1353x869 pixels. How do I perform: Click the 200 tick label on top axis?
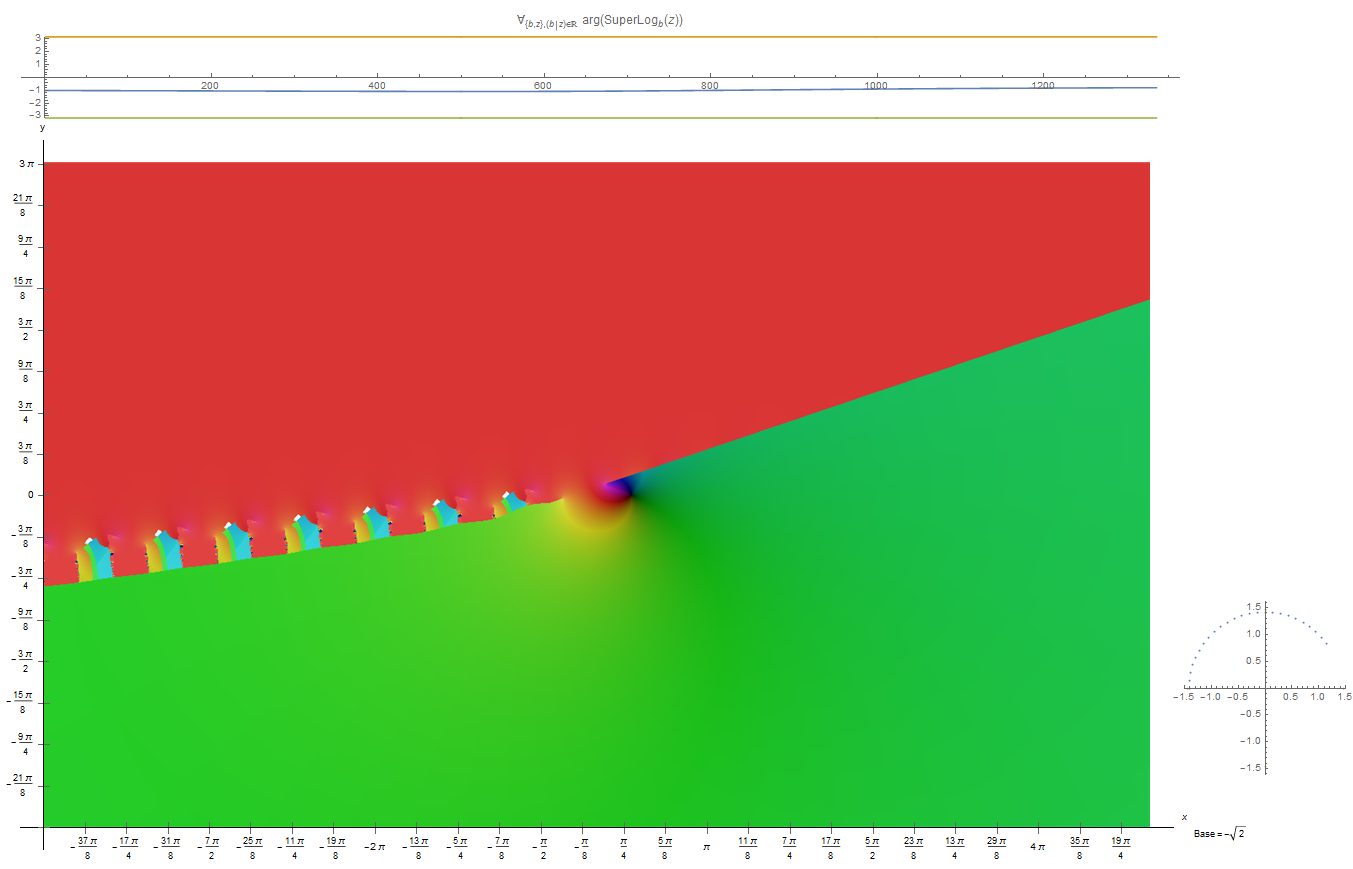pyautogui.click(x=210, y=86)
